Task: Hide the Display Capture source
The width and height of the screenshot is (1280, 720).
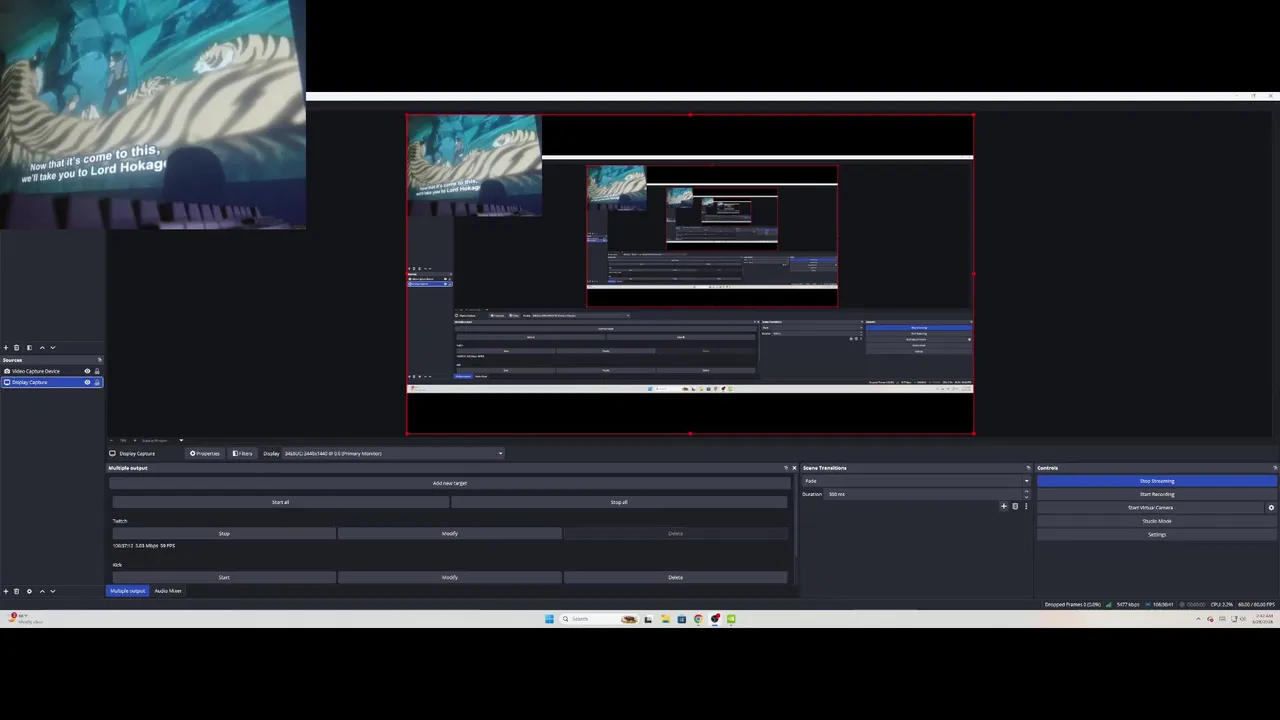Action: pyautogui.click(x=87, y=382)
